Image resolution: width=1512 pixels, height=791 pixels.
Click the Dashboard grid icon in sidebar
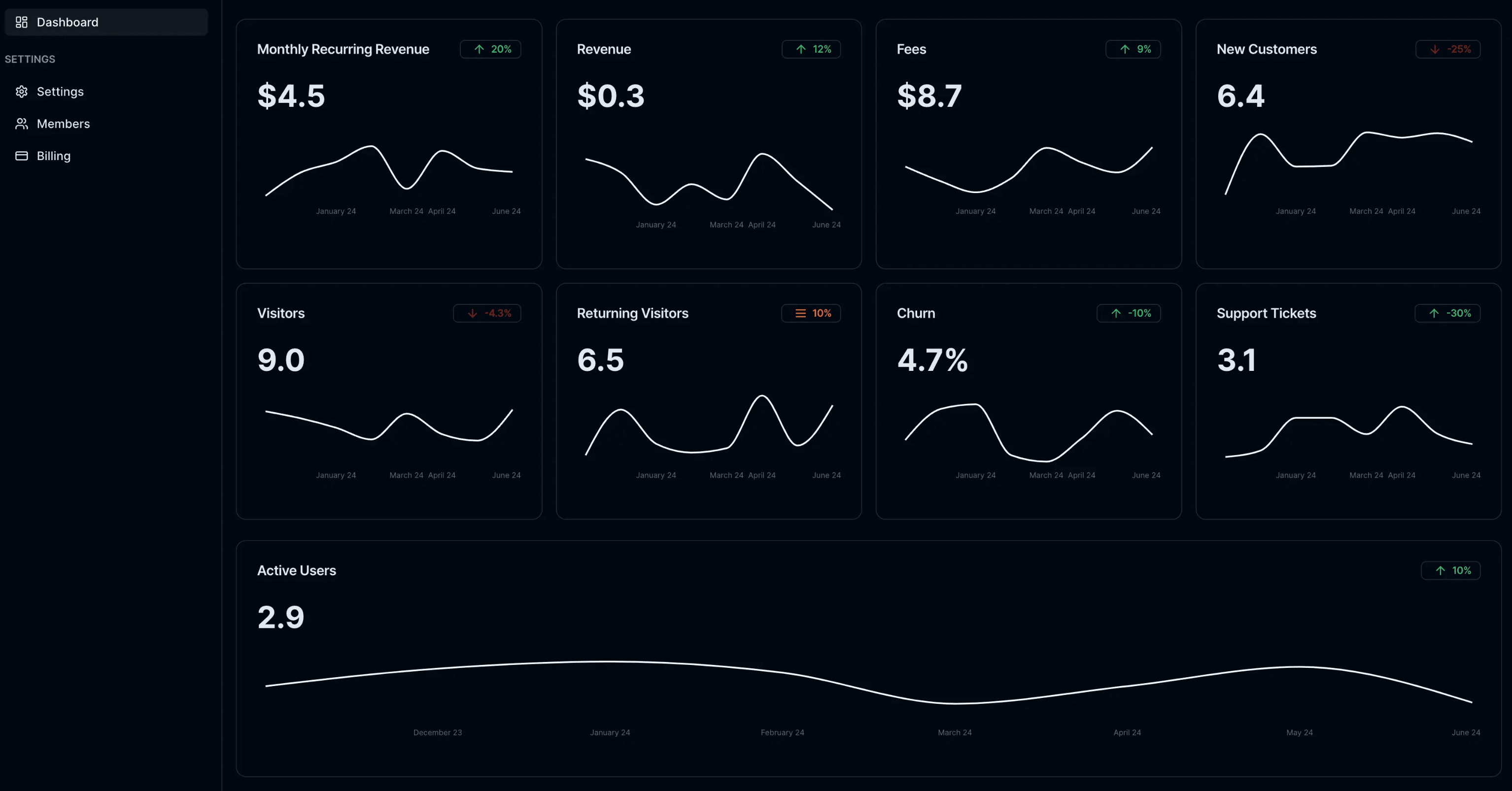click(22, 22)
